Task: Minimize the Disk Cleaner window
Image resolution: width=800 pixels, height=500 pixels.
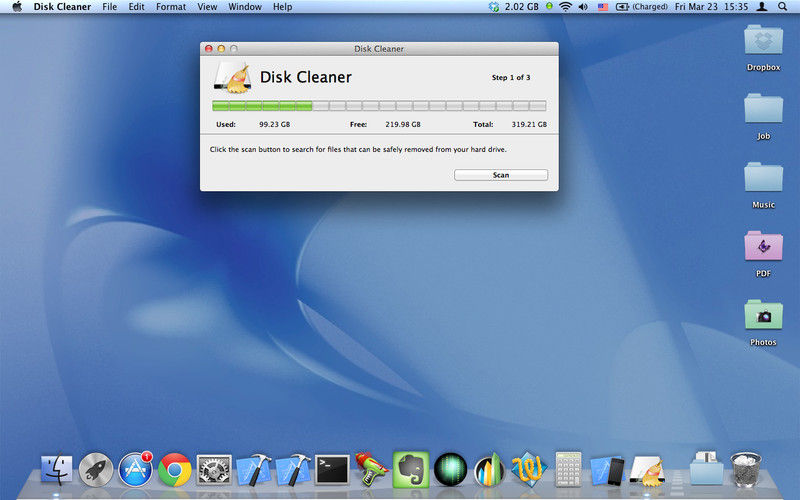Action: [x=221, y=48]
